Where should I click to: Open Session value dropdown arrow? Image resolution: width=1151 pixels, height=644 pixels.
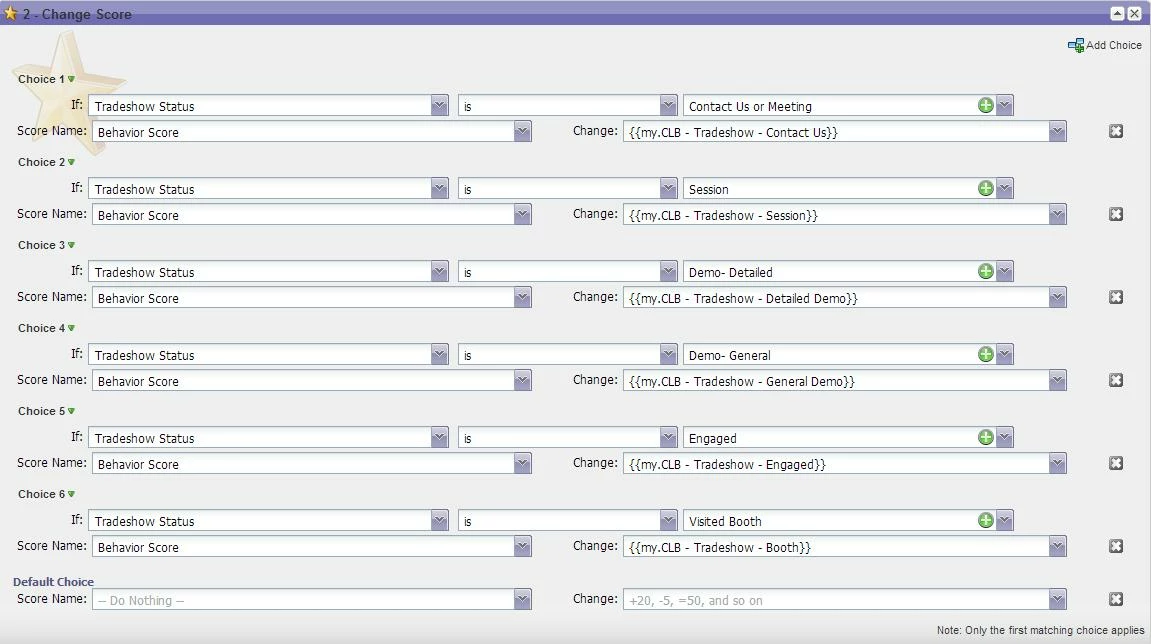(1005, 189)
